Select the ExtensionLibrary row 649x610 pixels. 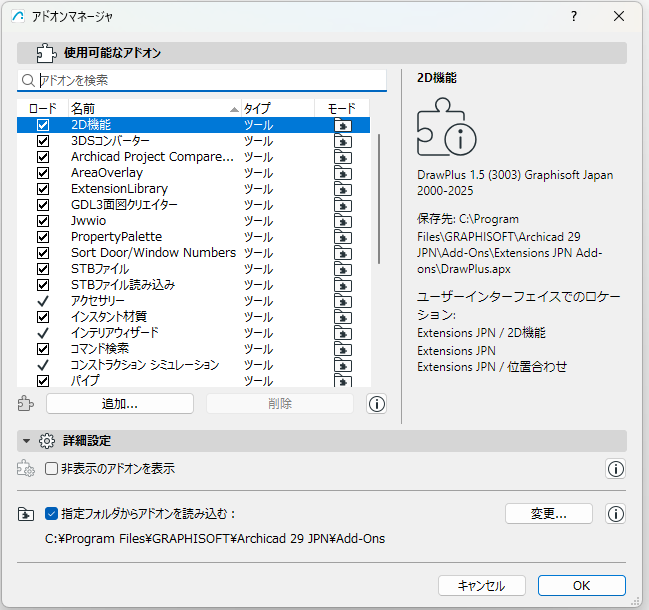(193, 189)
